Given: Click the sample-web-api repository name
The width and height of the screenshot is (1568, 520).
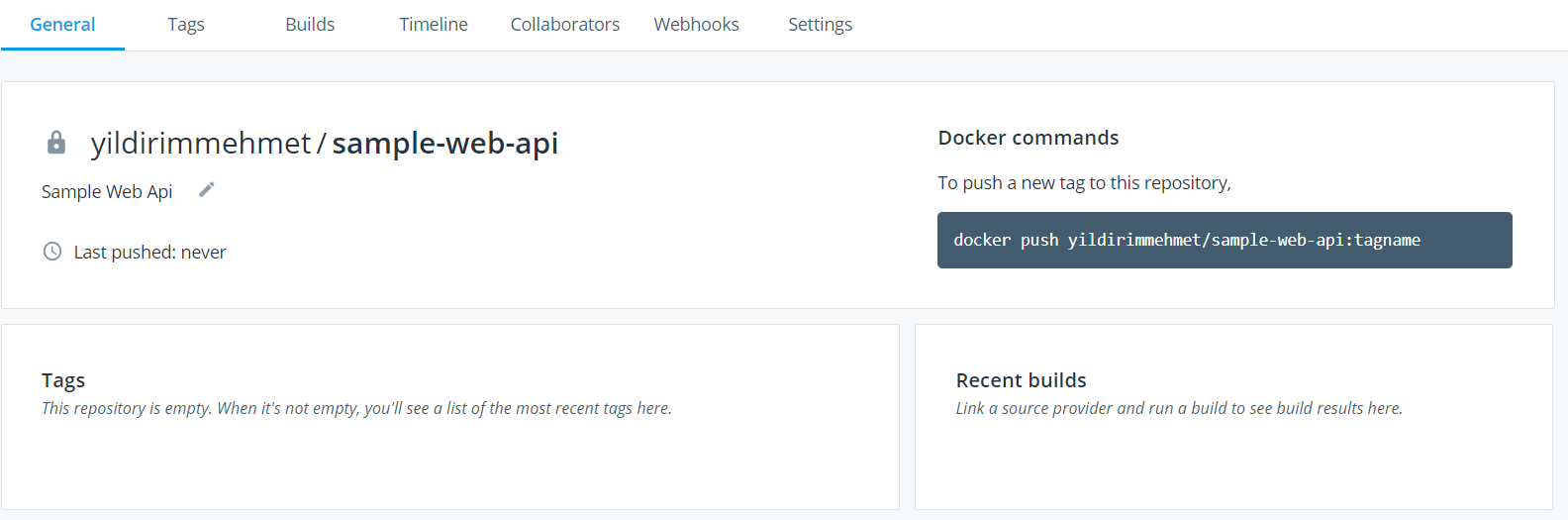Looking at the screenshot, I should (x=445, y=144).
